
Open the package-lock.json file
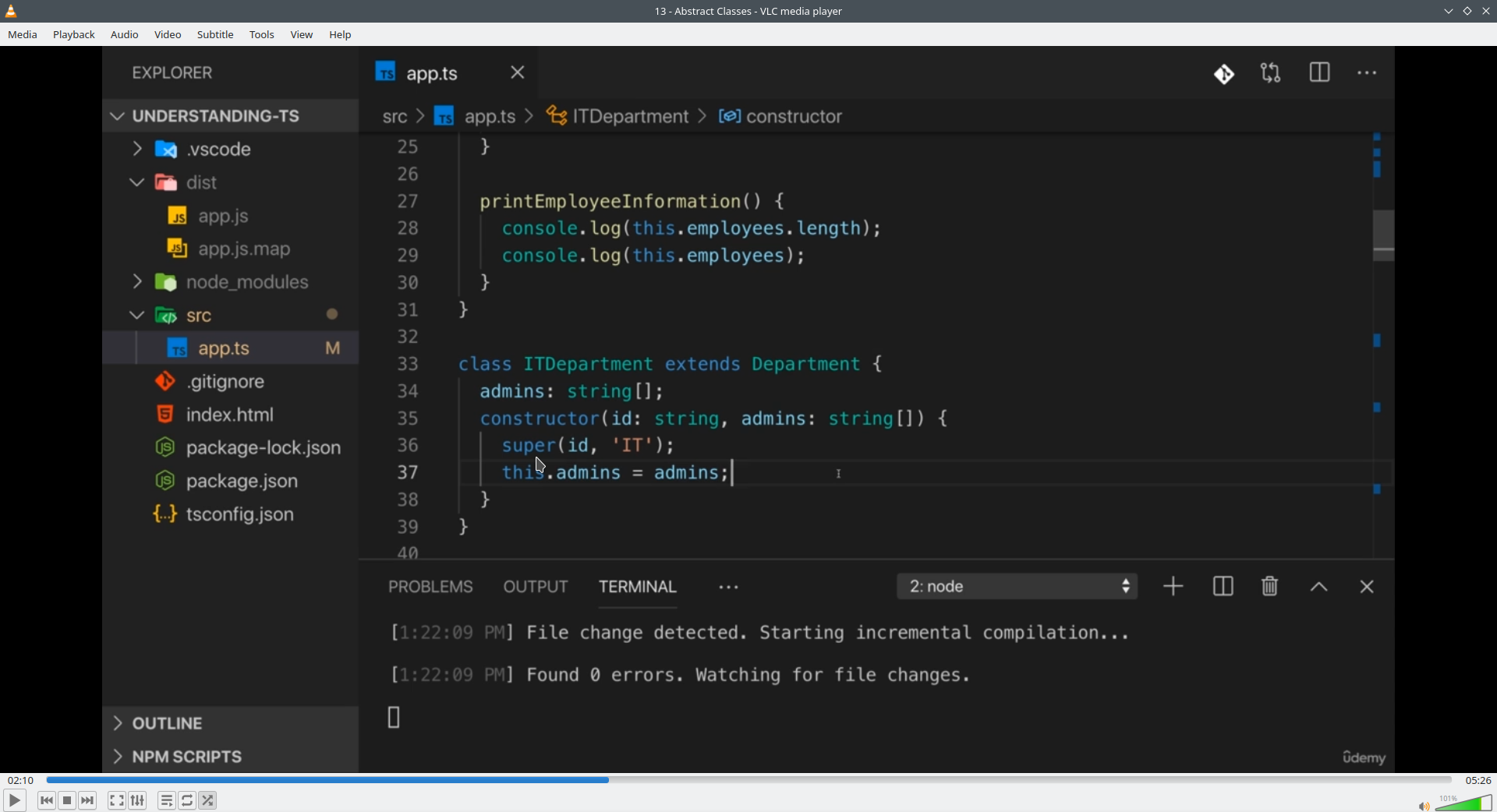[231, 448]
